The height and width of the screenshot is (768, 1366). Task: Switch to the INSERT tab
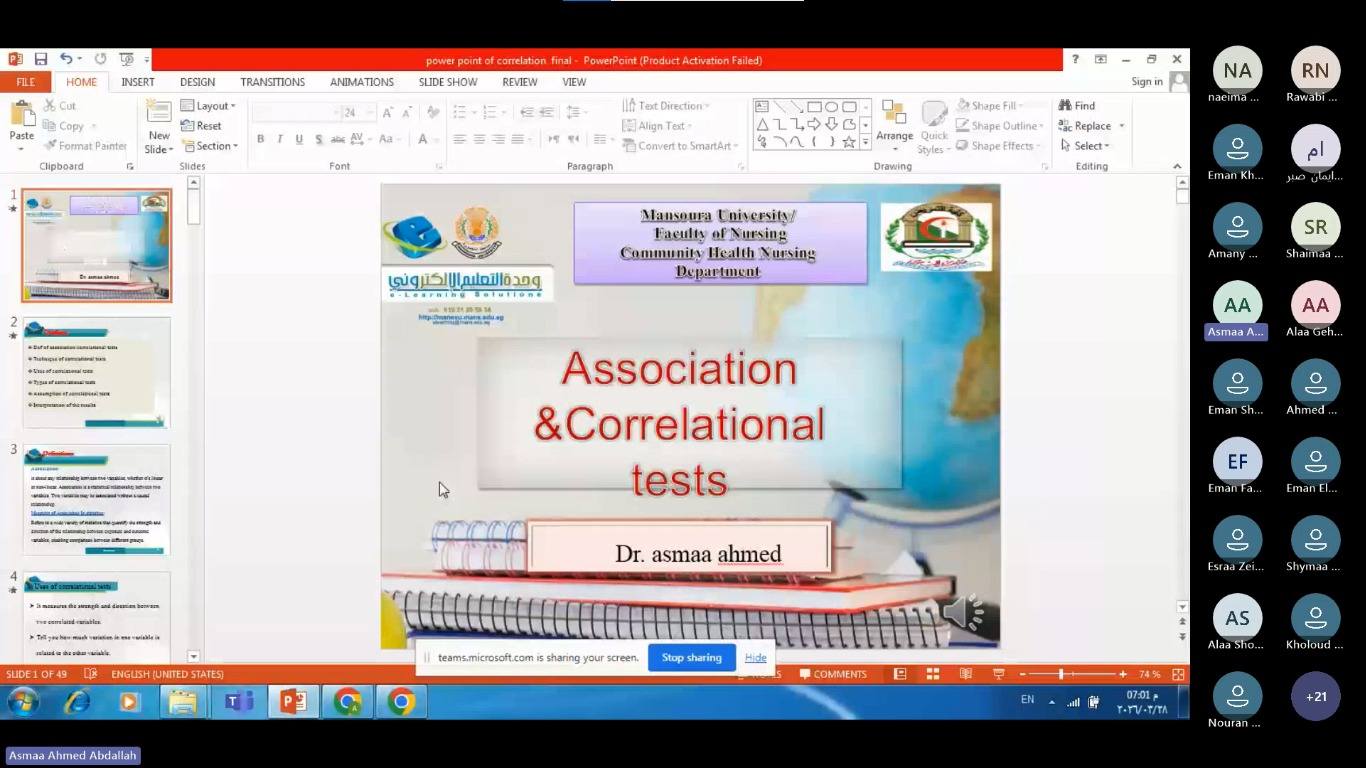pyautogui.click(x=138, y=82)
